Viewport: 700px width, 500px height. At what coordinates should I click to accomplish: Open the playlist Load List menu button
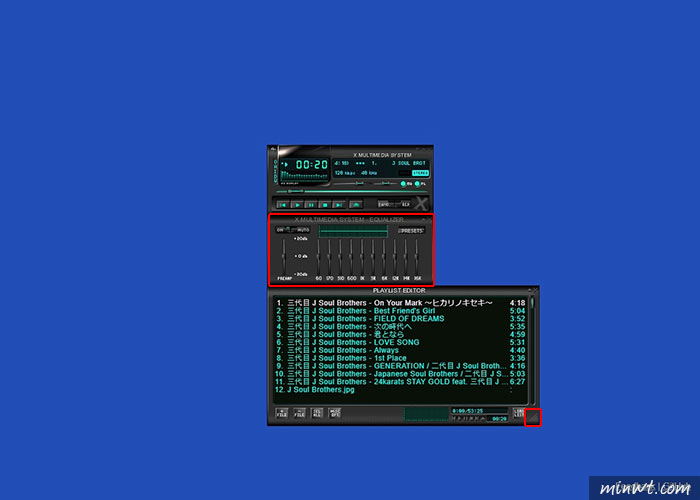[x=519, y=413]
